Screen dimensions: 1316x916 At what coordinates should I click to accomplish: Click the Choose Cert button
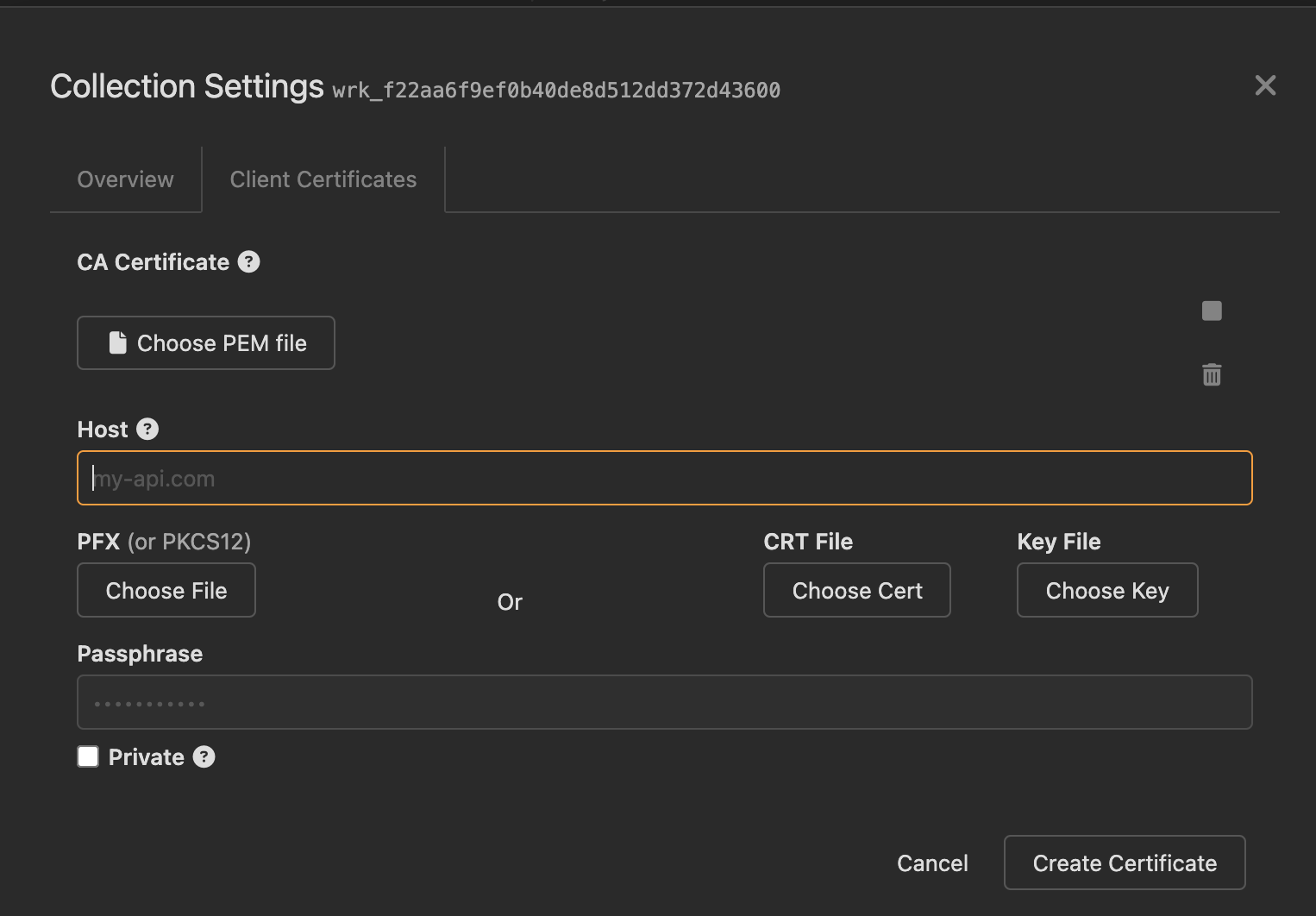(x=857, y=590)
